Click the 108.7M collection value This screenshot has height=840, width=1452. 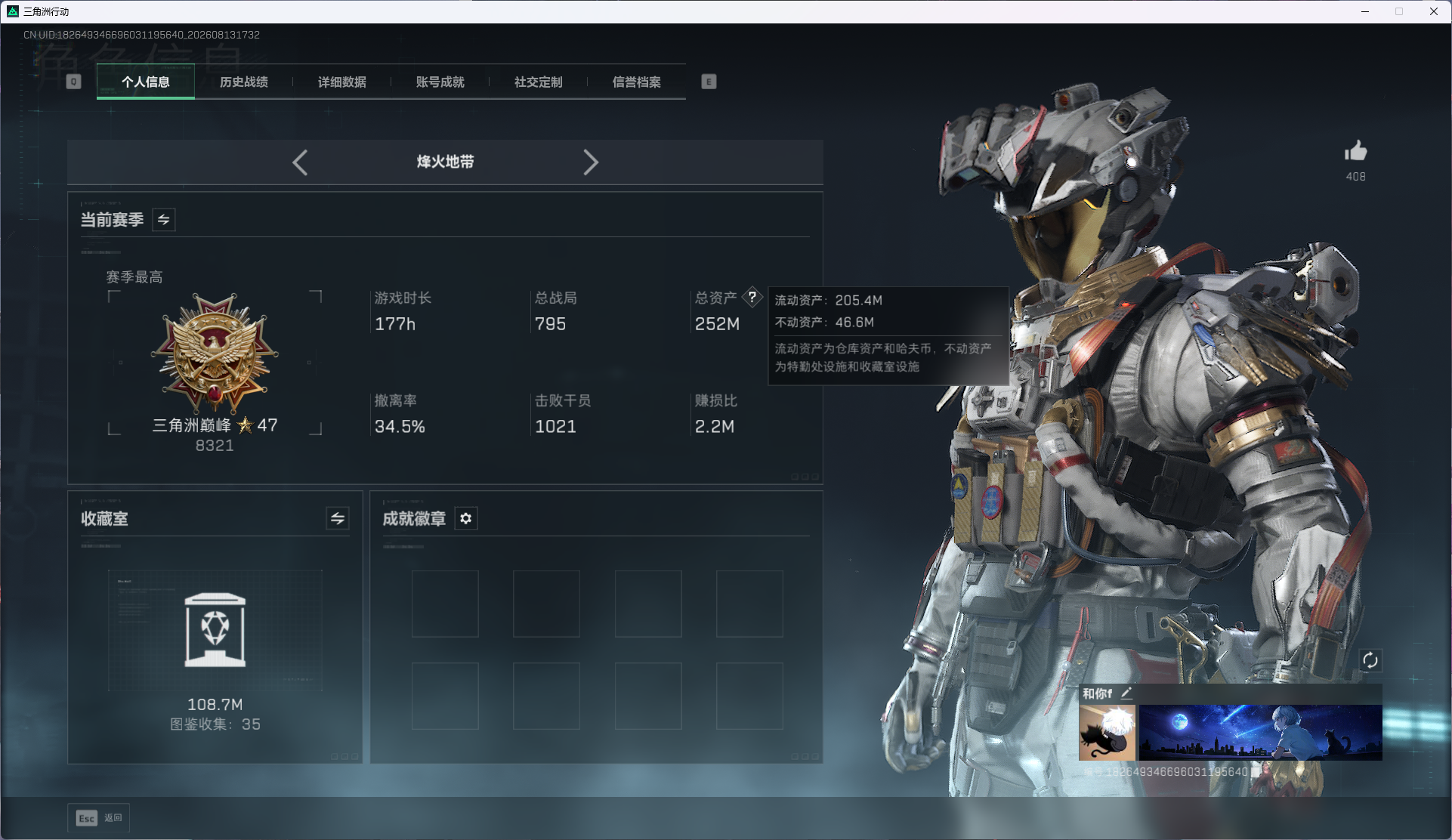215,705
